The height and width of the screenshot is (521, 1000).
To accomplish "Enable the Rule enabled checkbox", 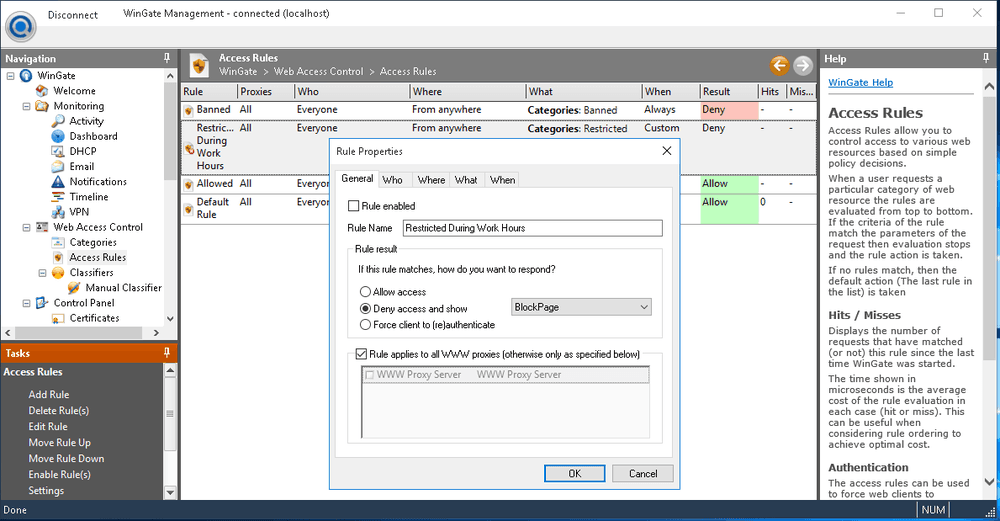I will (353, 206).
